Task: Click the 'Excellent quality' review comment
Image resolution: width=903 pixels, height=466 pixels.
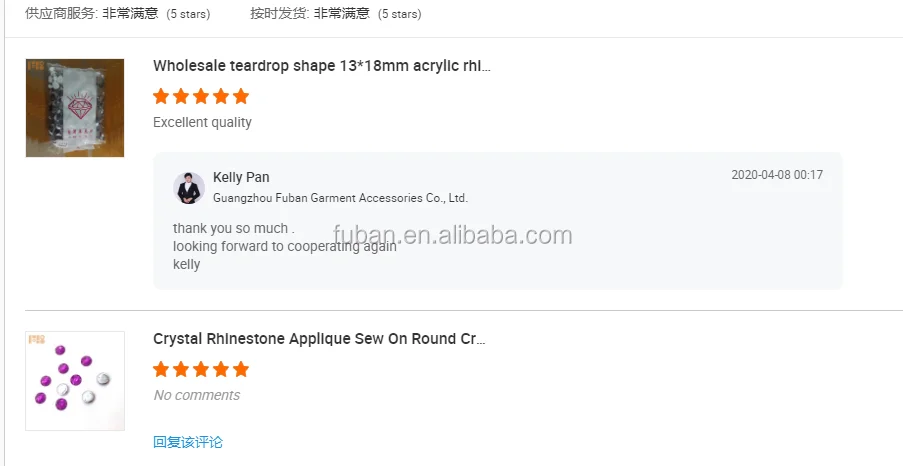Action: click(x=202, y=122)
